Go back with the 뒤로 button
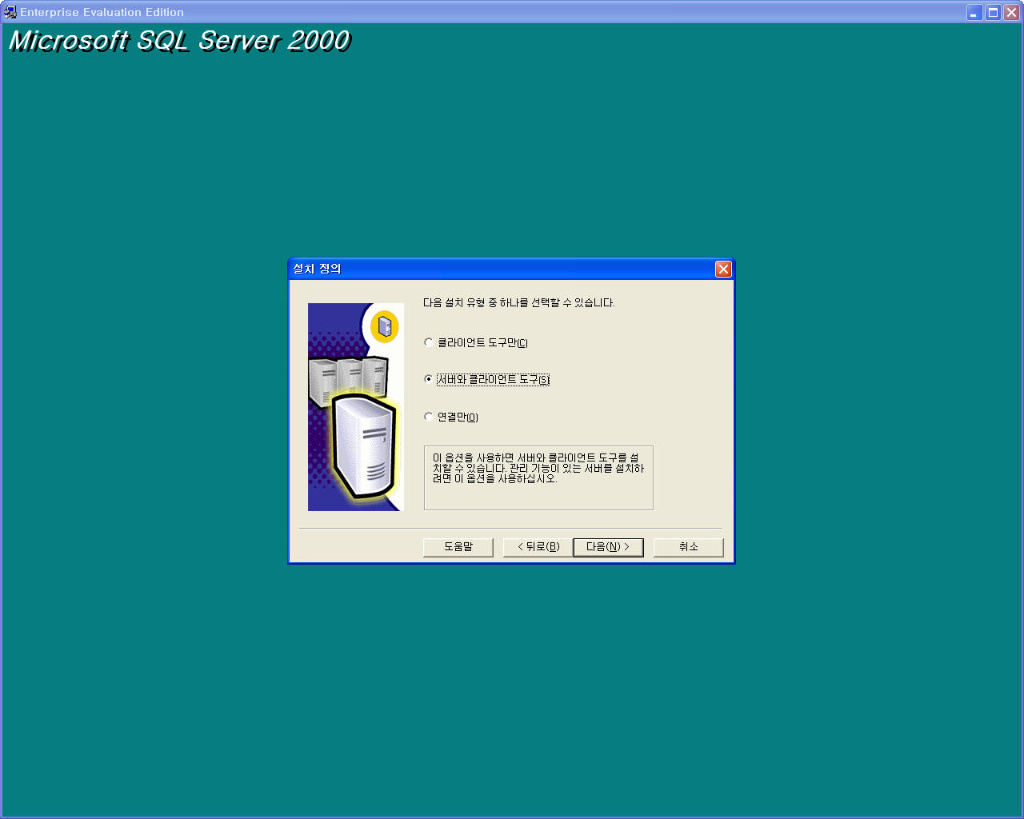 (x=538, y=547)
